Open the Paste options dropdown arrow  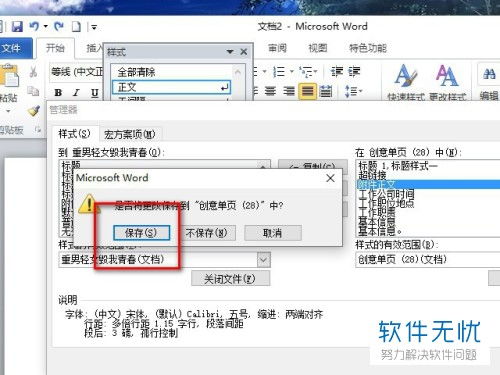[8, 111]
